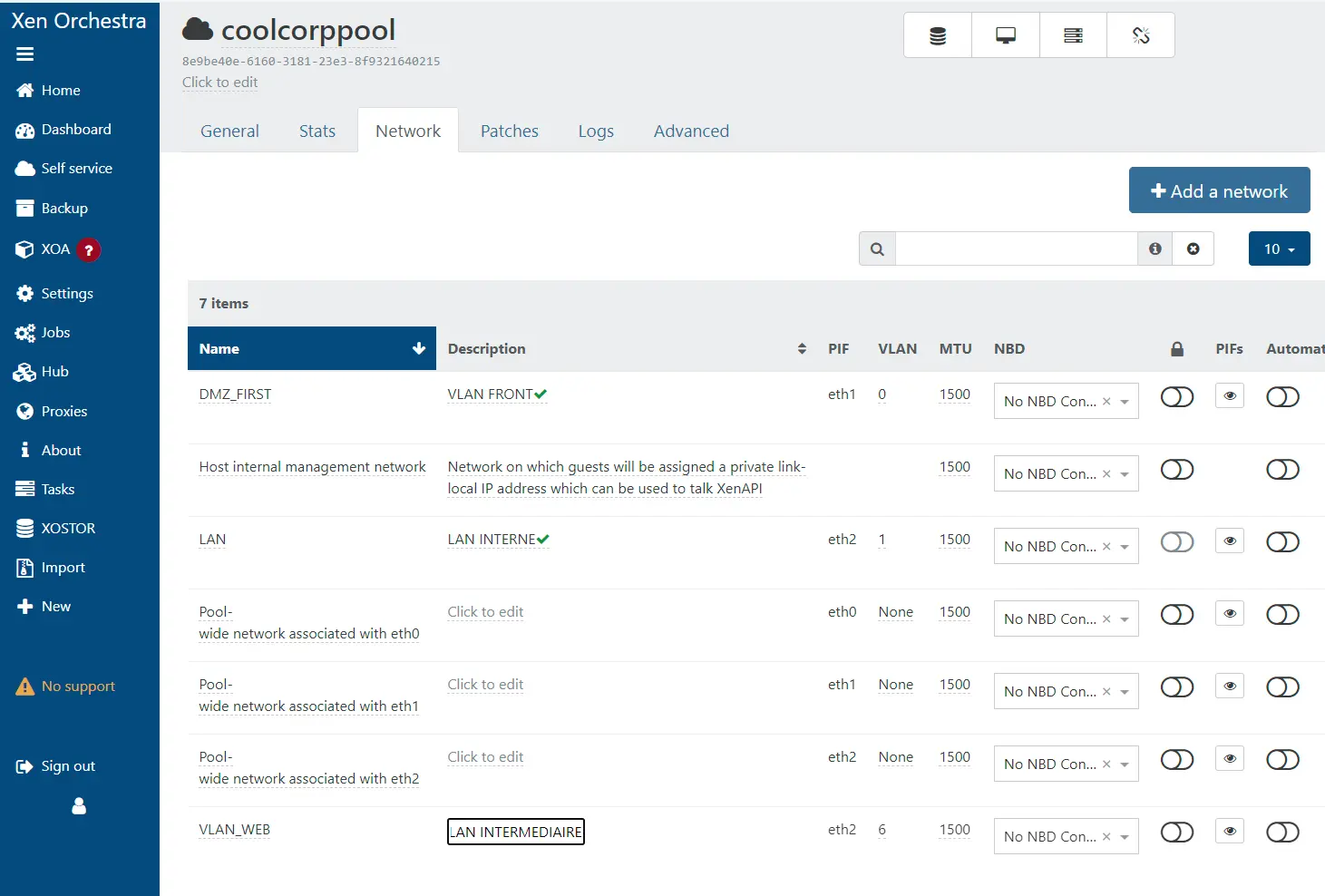Viewport: 1325px width, 896px height.
Task: Toggle Automatic switch for DMZ_FIRST
Action: [x=1282, y=397]
